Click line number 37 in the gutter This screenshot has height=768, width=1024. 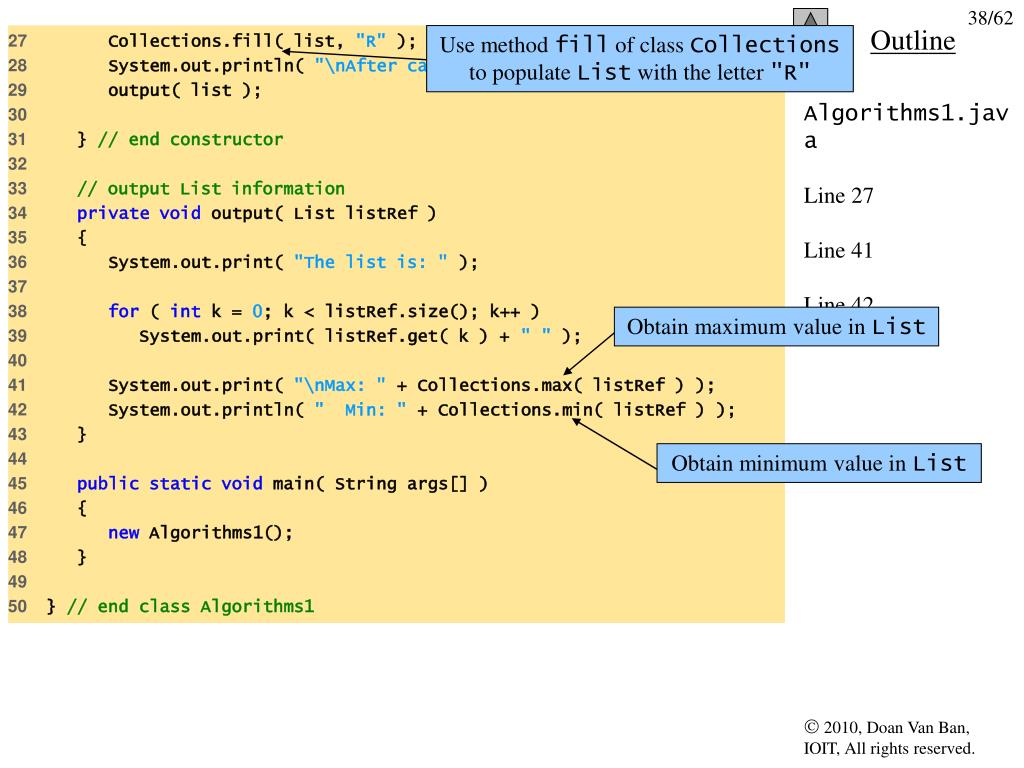pyautogui.click(x=18, y=287)
